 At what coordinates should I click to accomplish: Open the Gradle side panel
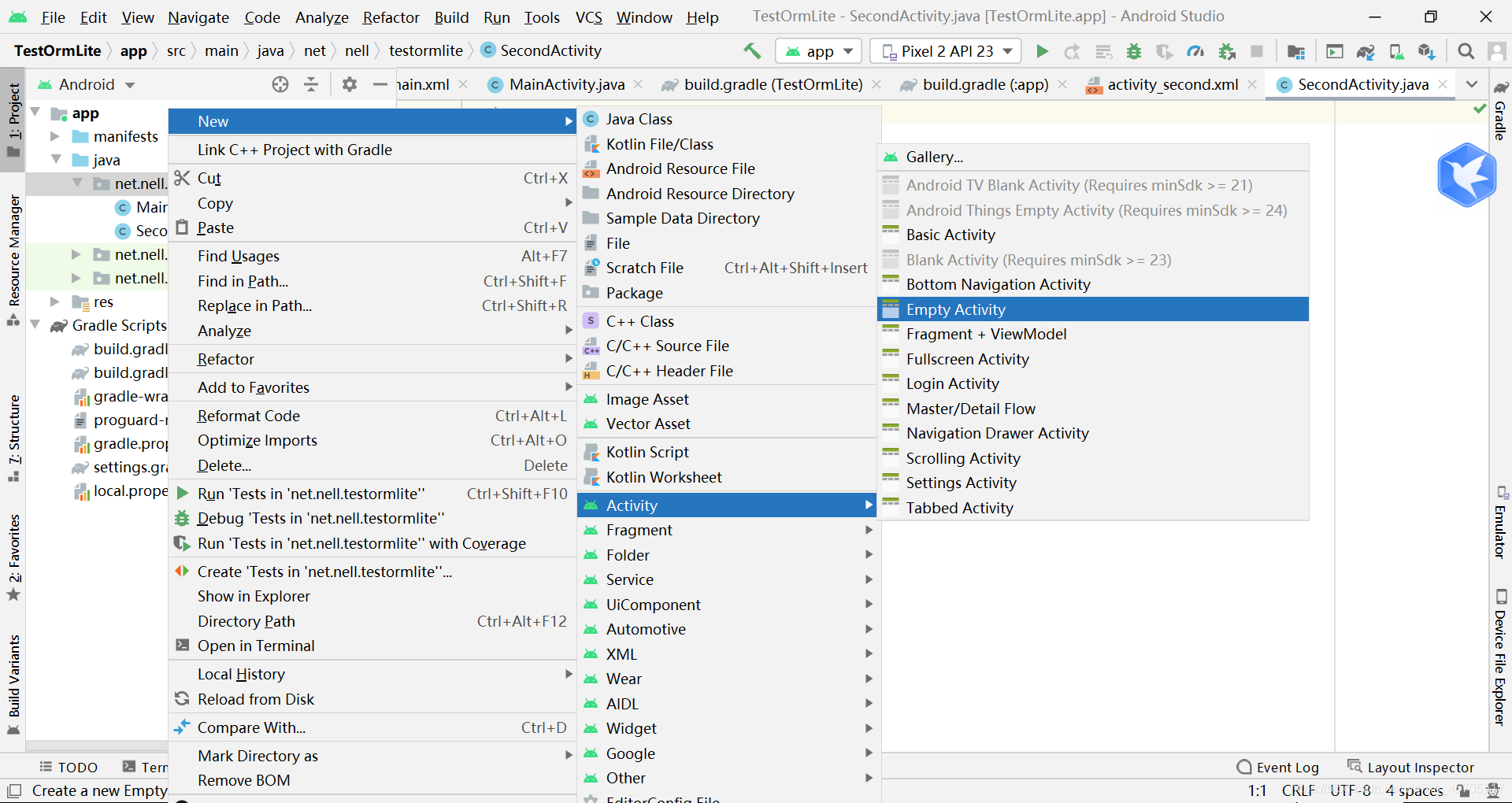click(1500, 110)
